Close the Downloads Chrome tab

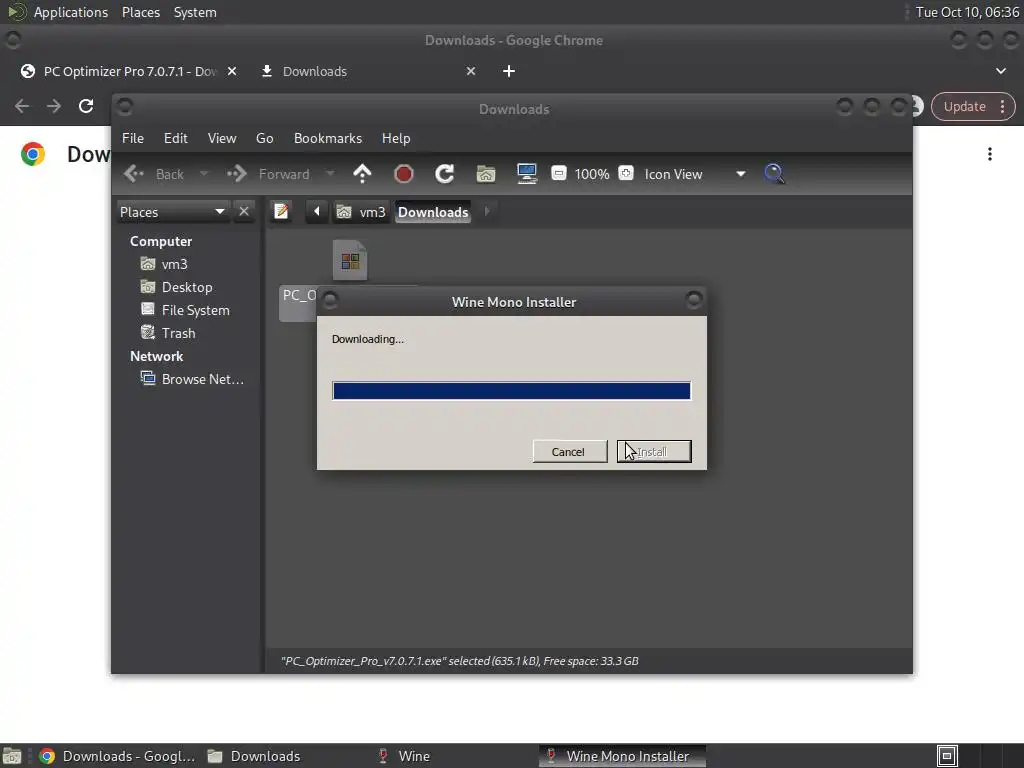click(x=471, y=71)
